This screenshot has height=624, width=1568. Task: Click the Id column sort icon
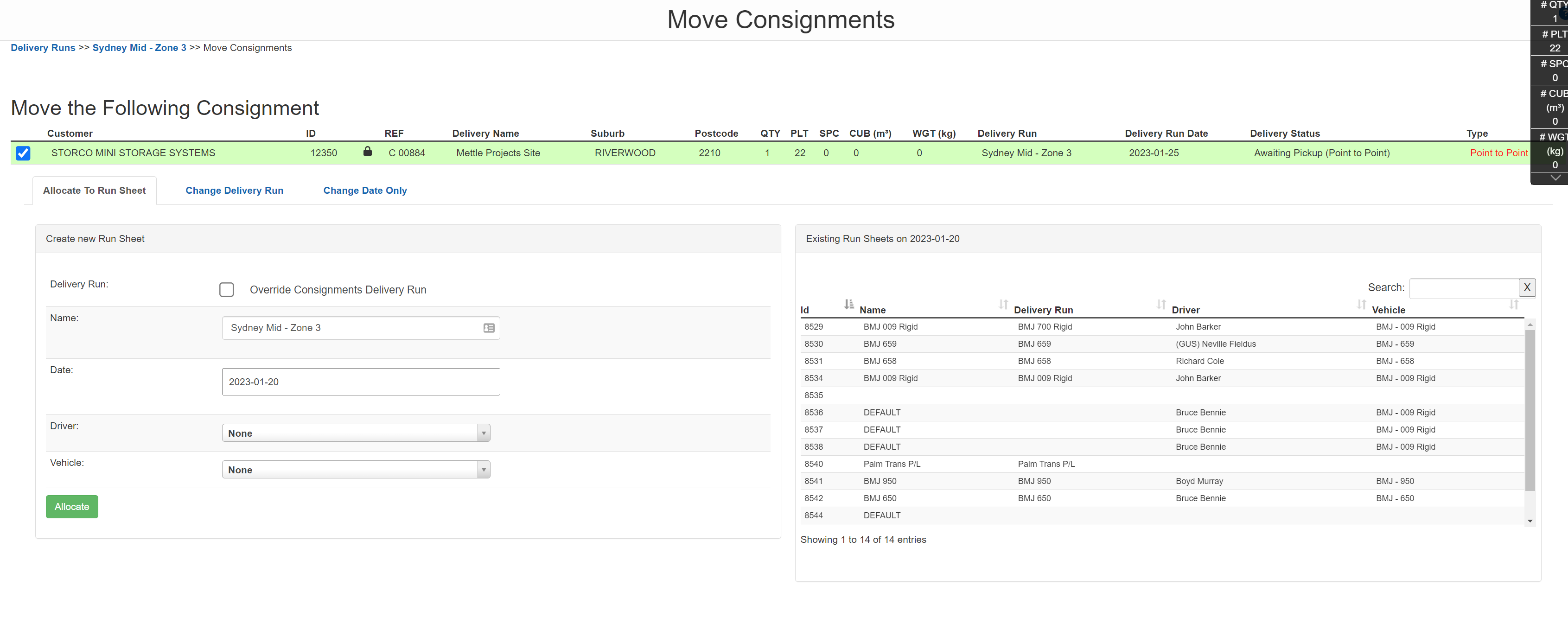tap(848, 304)
